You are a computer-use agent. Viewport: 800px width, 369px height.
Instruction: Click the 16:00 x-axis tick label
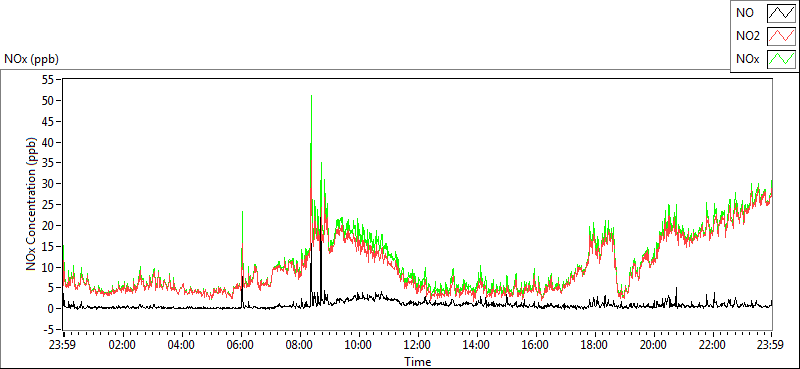tap(536, 344)
